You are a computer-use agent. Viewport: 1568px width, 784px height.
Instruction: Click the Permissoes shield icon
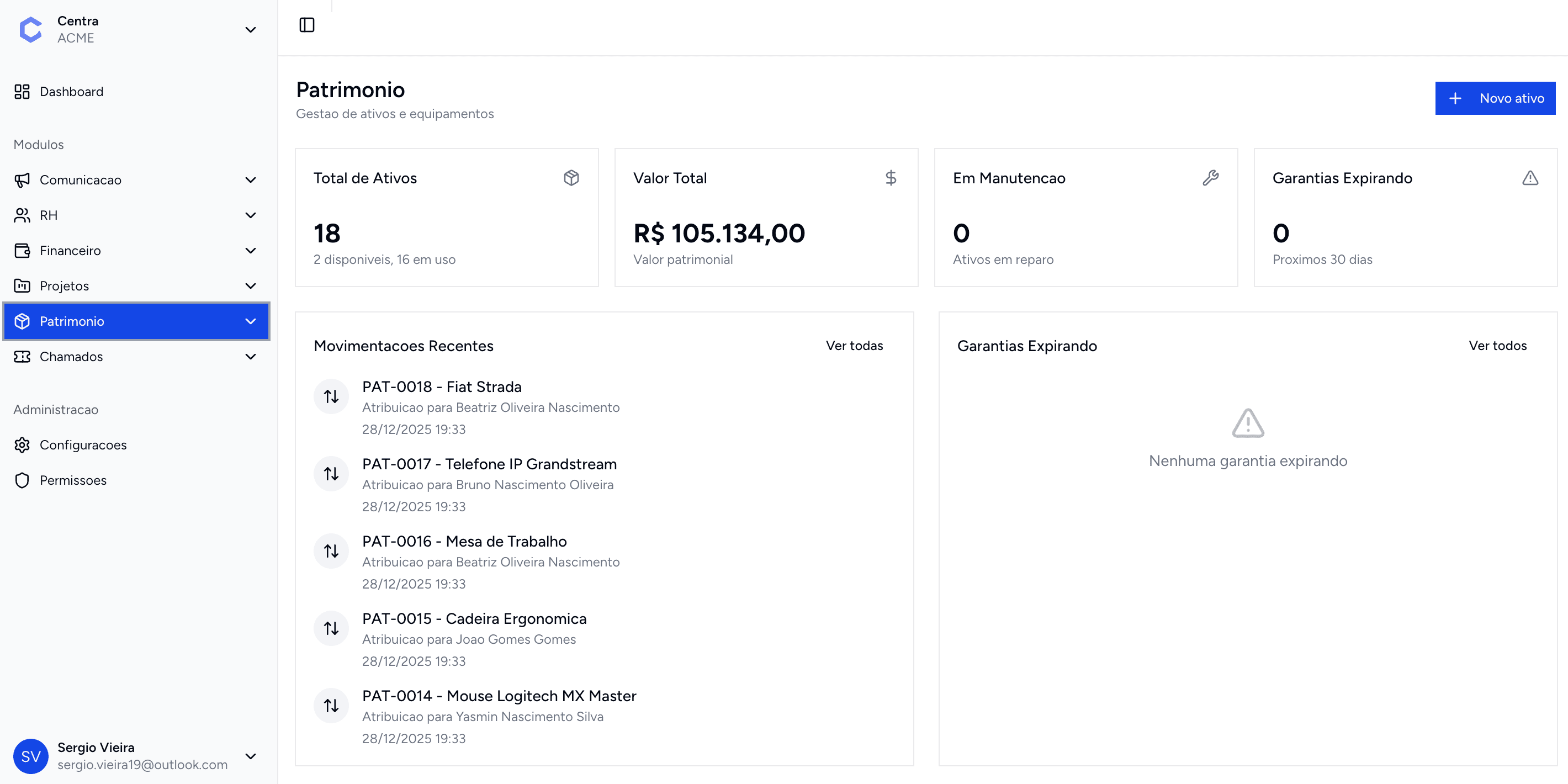(x=22, y=480)
